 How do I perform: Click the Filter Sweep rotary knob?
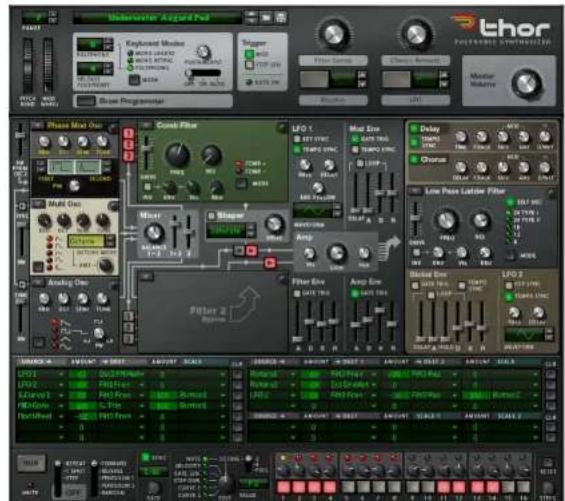point(334,34)
